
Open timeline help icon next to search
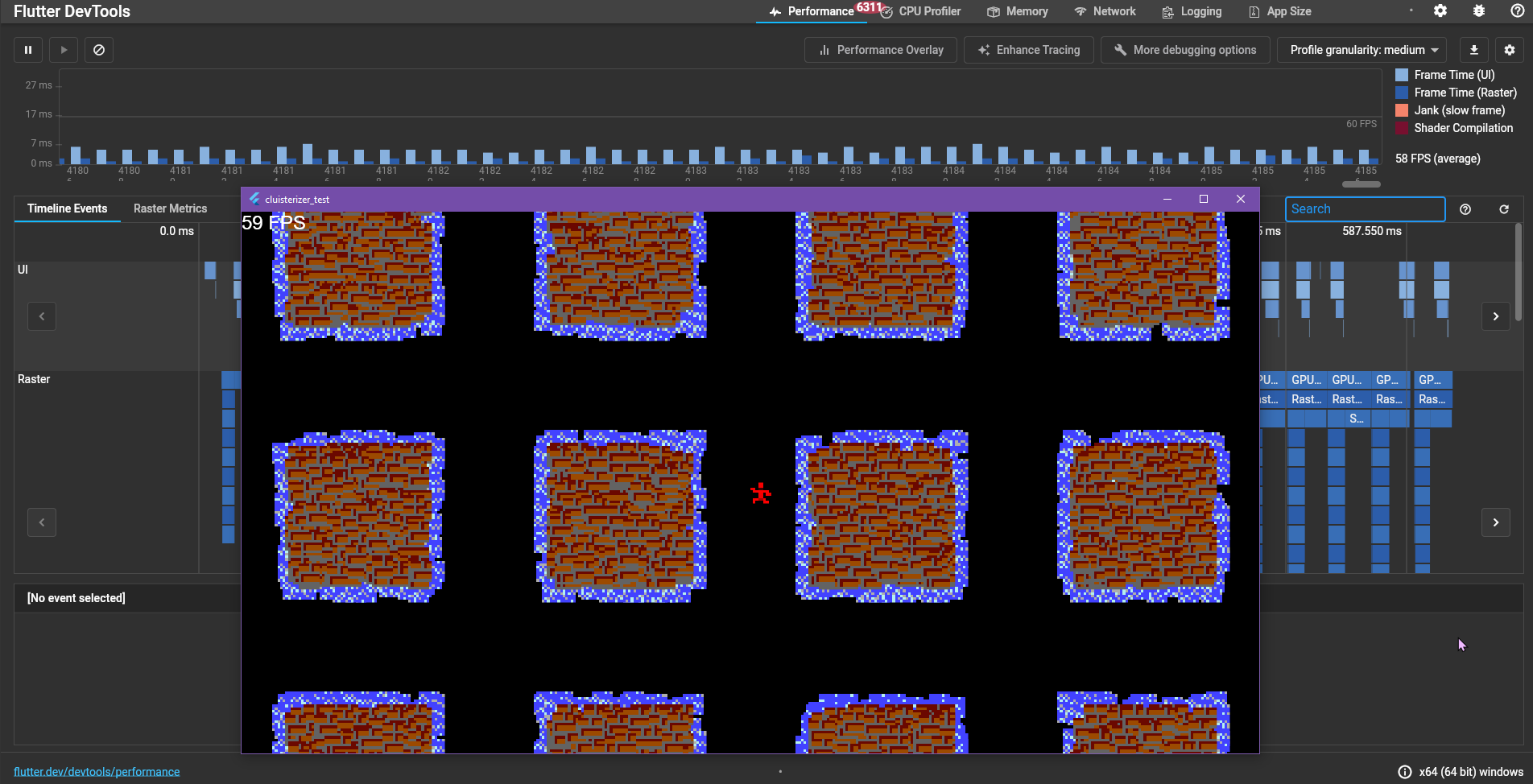[1465, 209]
